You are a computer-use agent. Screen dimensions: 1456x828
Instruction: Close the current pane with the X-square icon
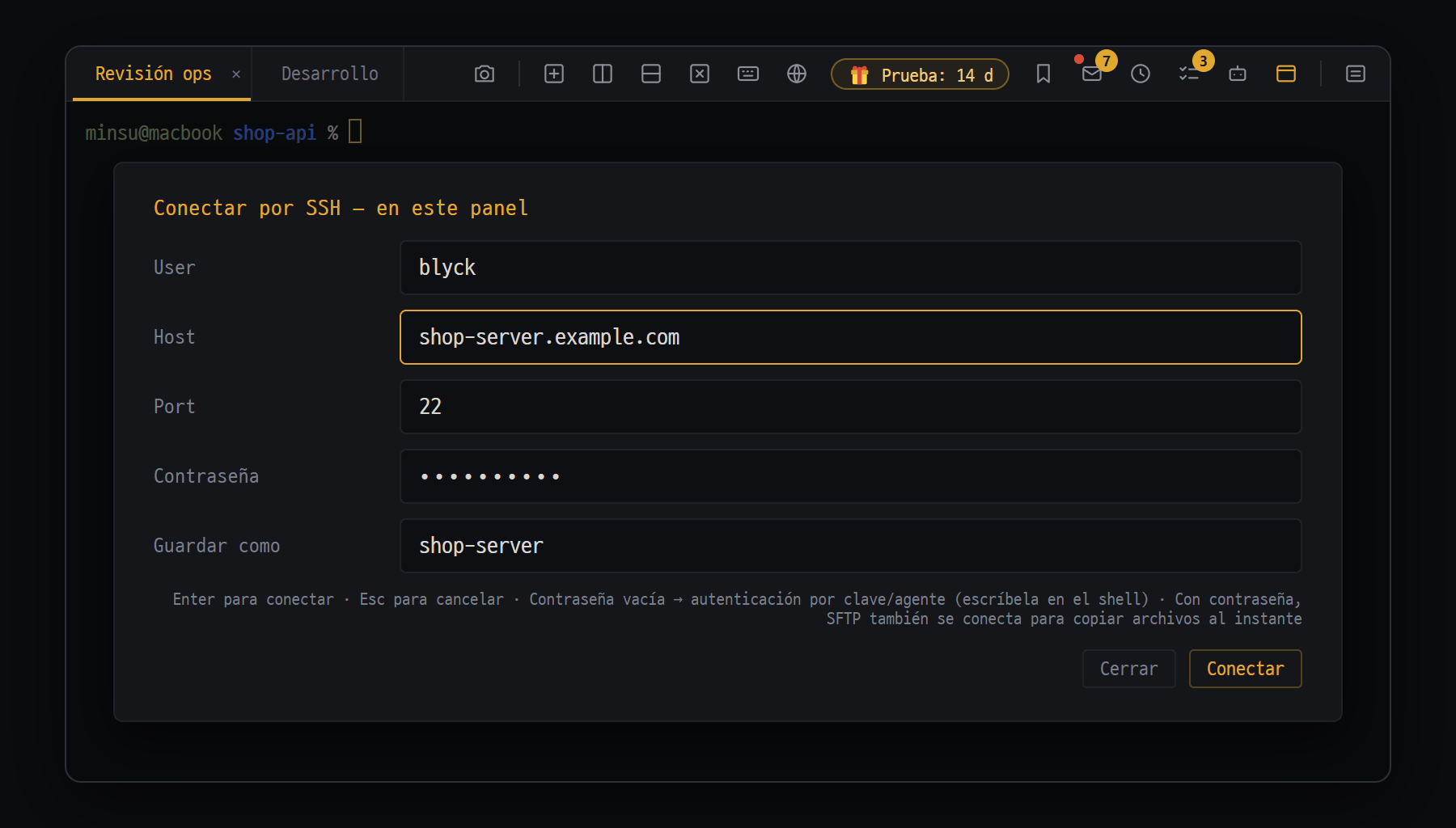(700, 74)
